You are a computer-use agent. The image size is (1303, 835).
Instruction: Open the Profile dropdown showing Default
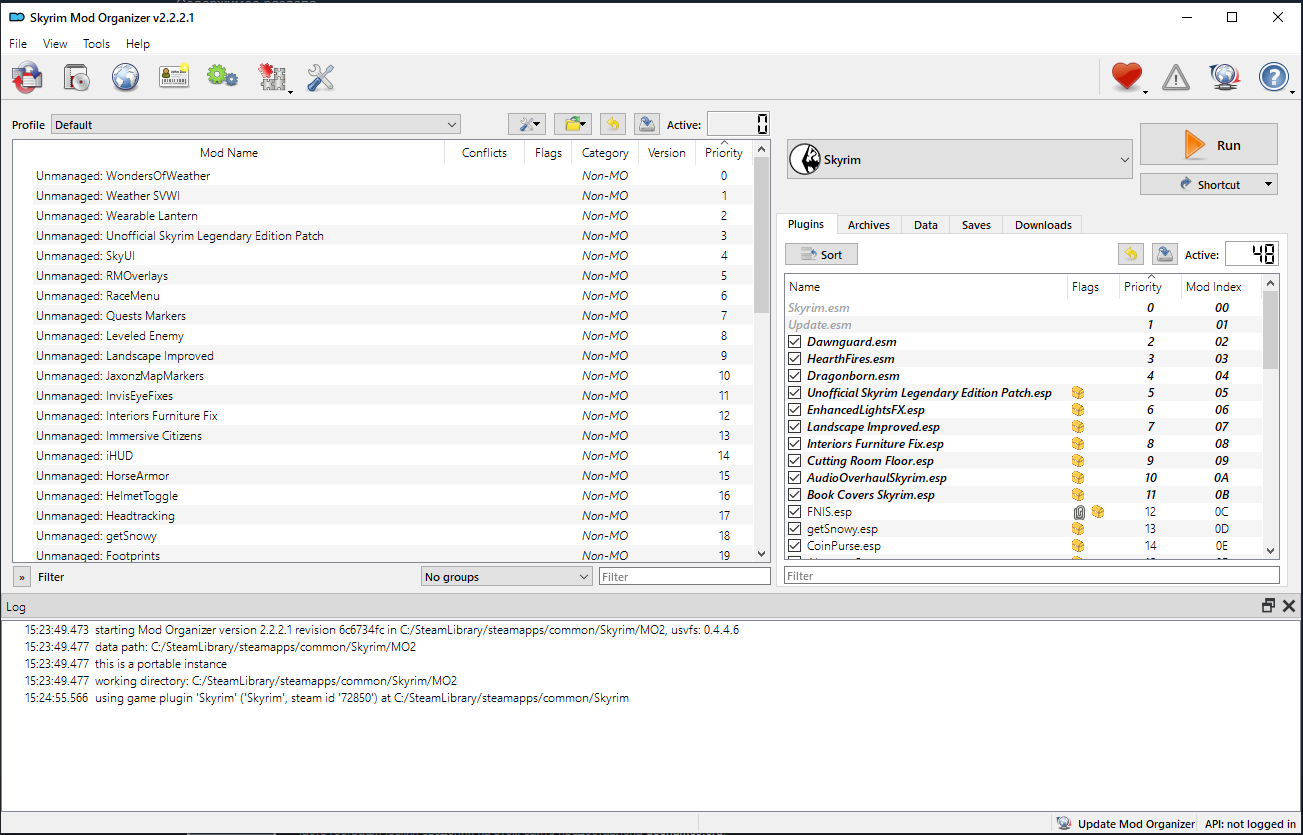click(256, 125)
